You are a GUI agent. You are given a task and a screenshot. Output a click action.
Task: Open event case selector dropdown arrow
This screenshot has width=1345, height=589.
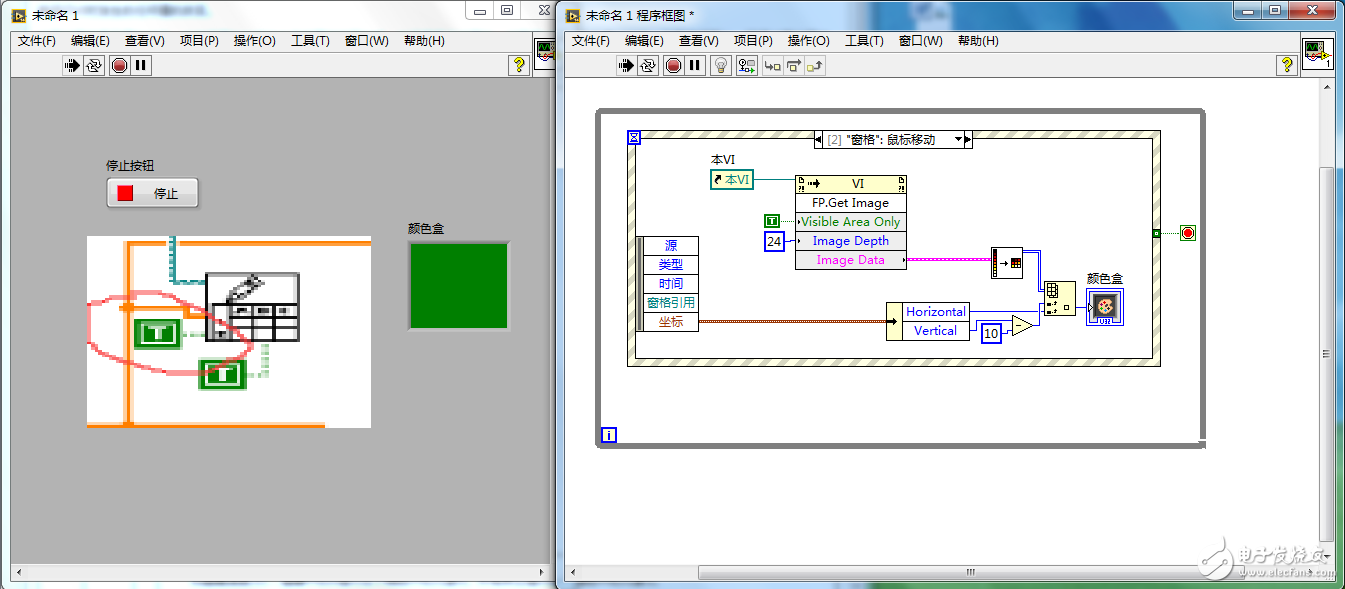click(x=958, y=140)
